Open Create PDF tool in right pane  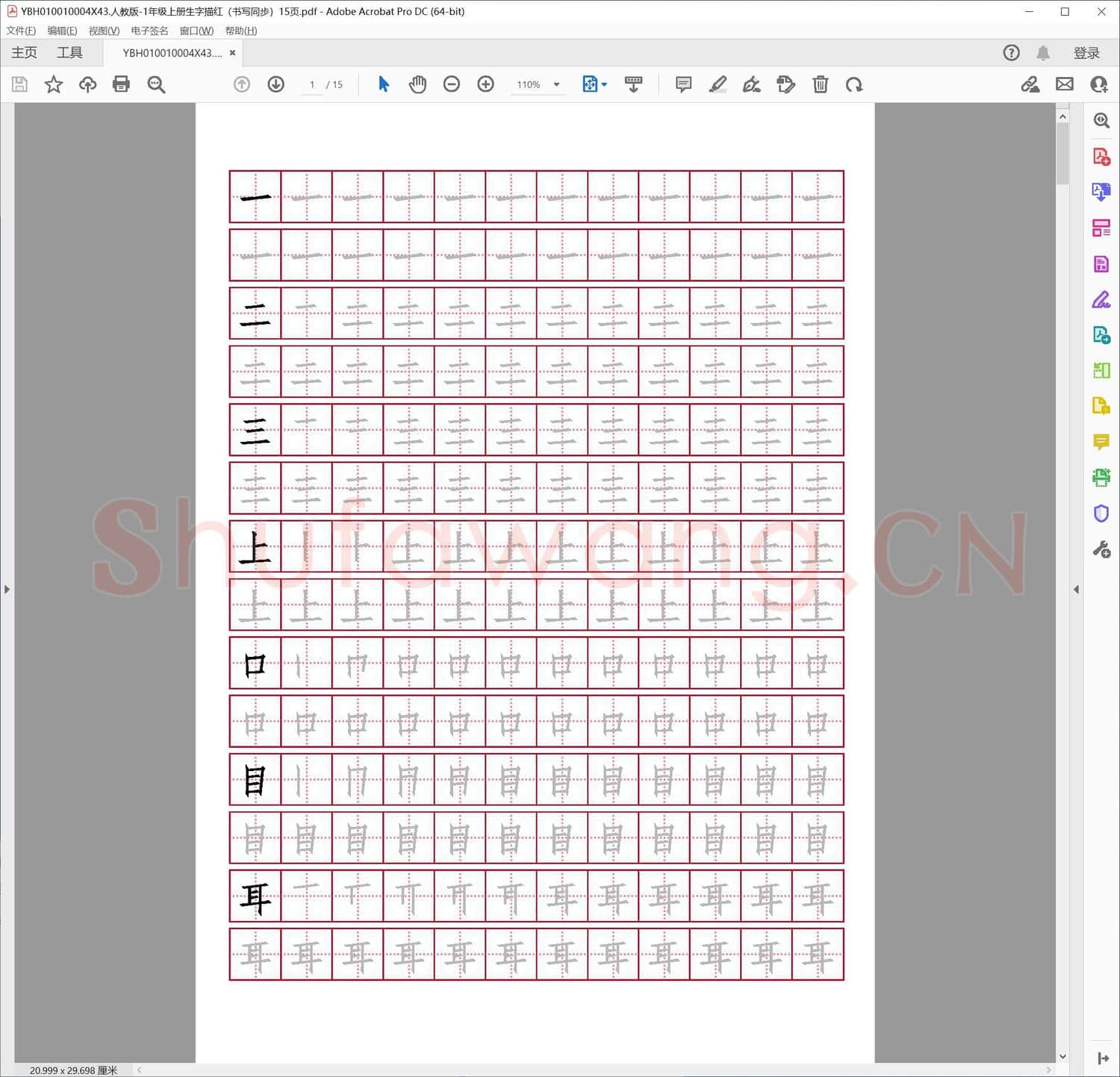(x=1101, y=157)
